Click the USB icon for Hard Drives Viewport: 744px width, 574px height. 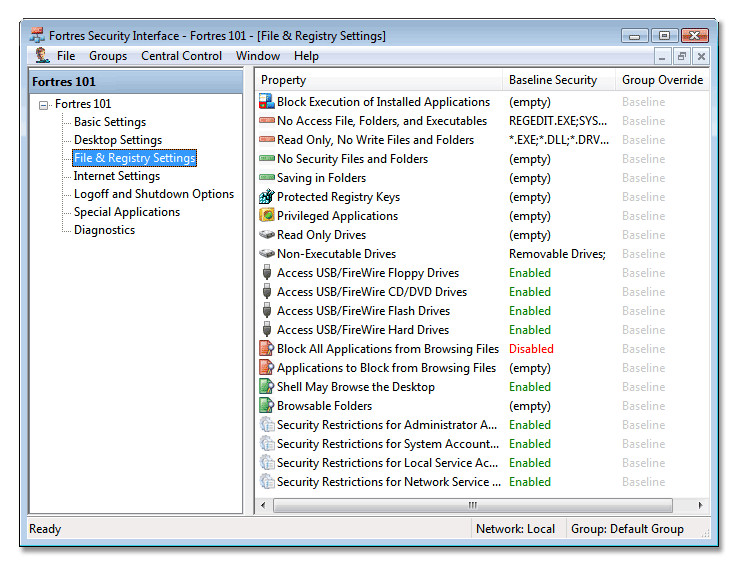click(x=267, y=329)
